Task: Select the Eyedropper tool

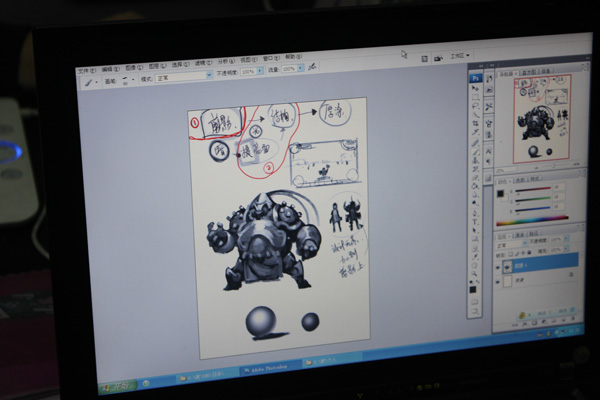Action: point(475,257)
